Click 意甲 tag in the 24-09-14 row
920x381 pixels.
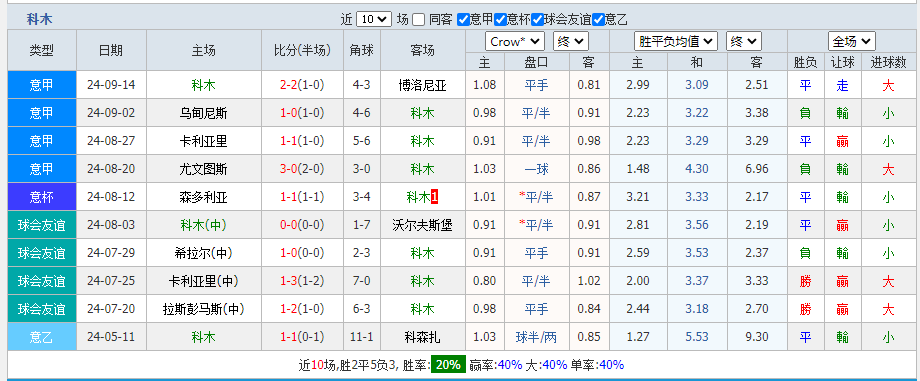[42, 85]
